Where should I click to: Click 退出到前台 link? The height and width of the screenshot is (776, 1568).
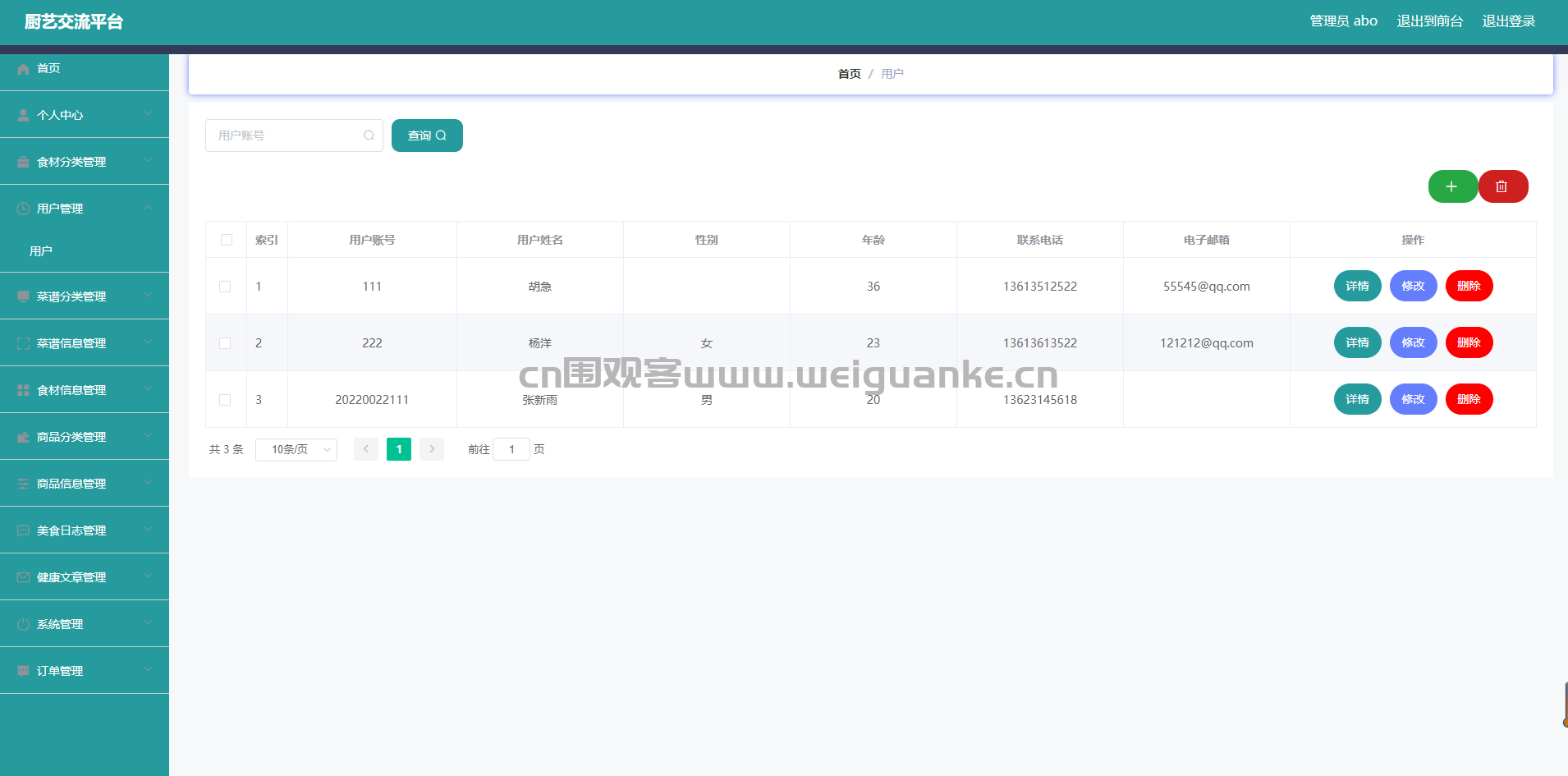[x=1430, y=21]
